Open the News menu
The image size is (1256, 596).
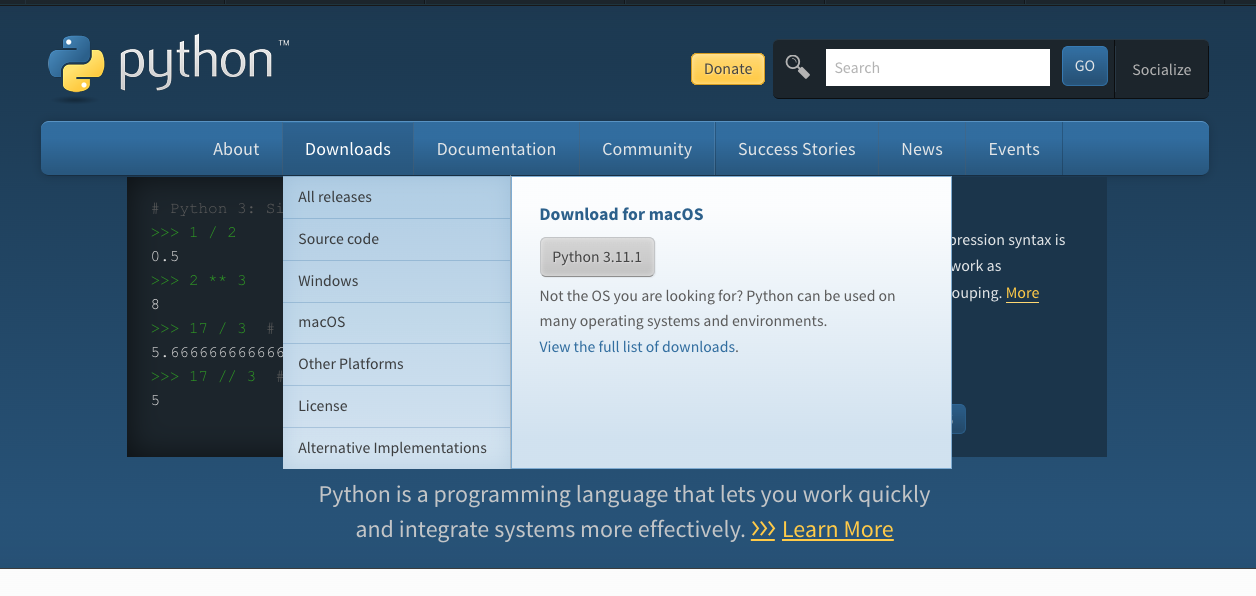922,149
